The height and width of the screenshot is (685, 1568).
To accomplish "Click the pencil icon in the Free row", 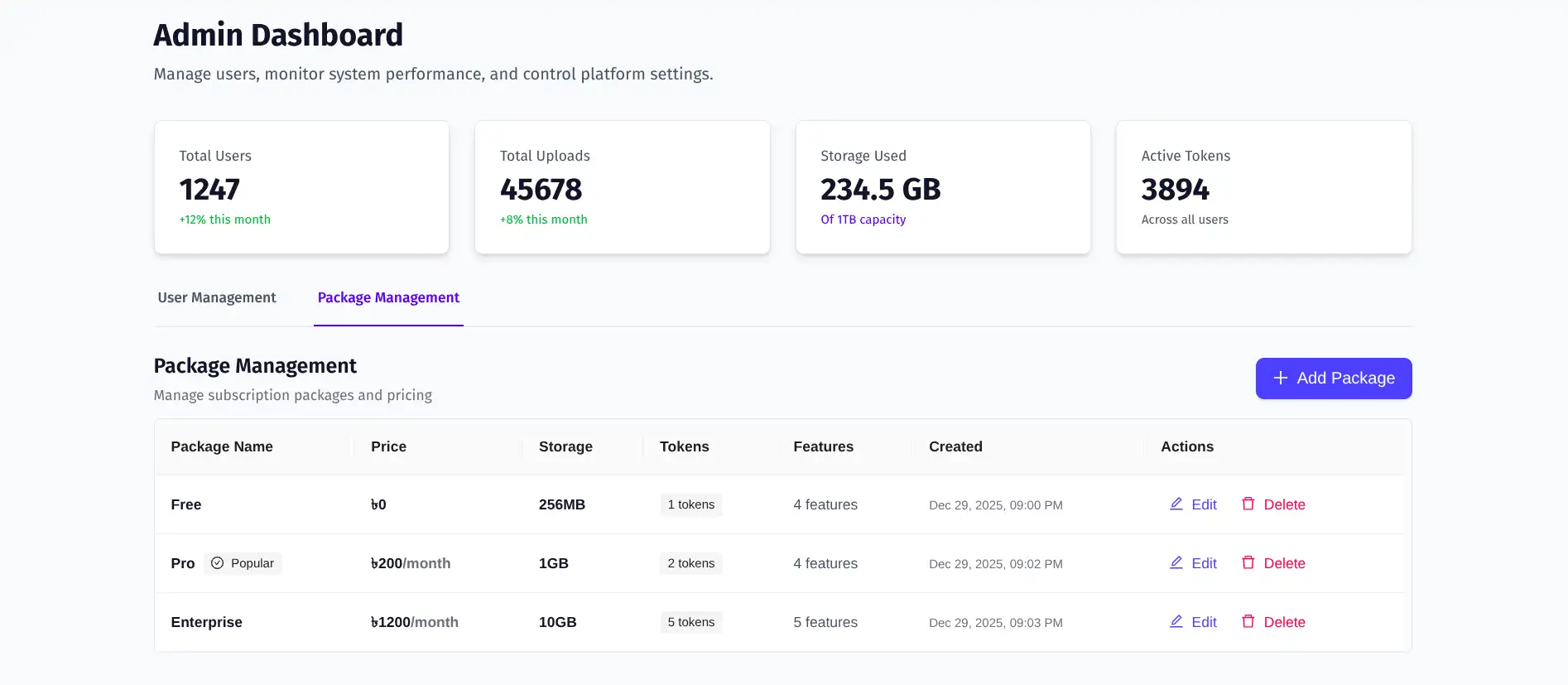I will pos(1176,504).
